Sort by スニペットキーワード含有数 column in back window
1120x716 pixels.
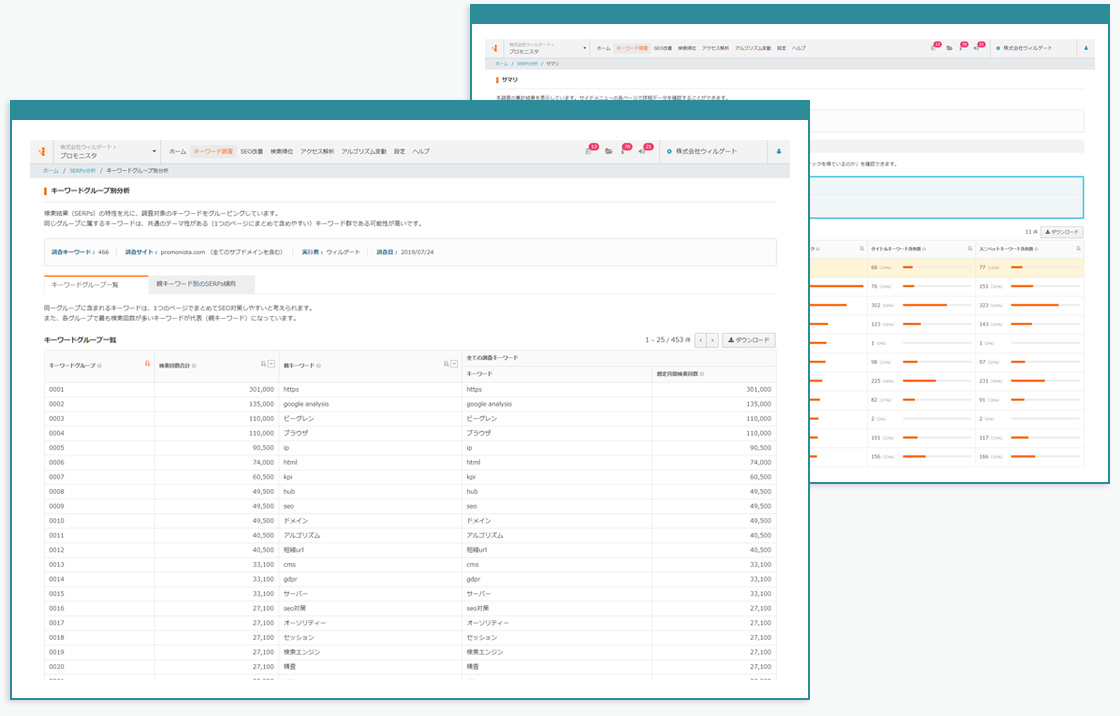pos(1078,249)
